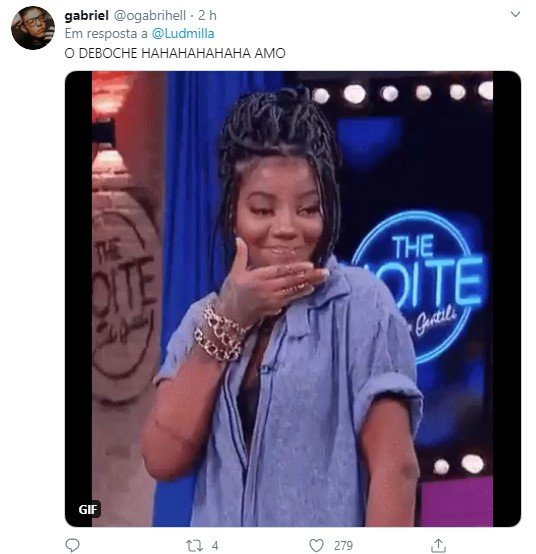The width and height of the screenshot is (536, 554).
Task: Click the tweet text O DEBOCHE HAHAHAHAHAHA AMO
Action: [x=175, y=53]
